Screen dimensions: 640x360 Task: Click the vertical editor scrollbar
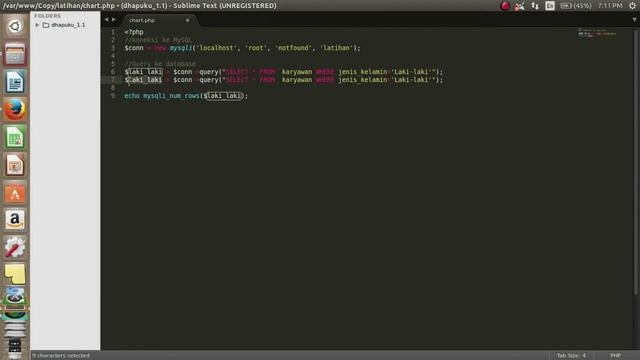click(x=636, y=161)
